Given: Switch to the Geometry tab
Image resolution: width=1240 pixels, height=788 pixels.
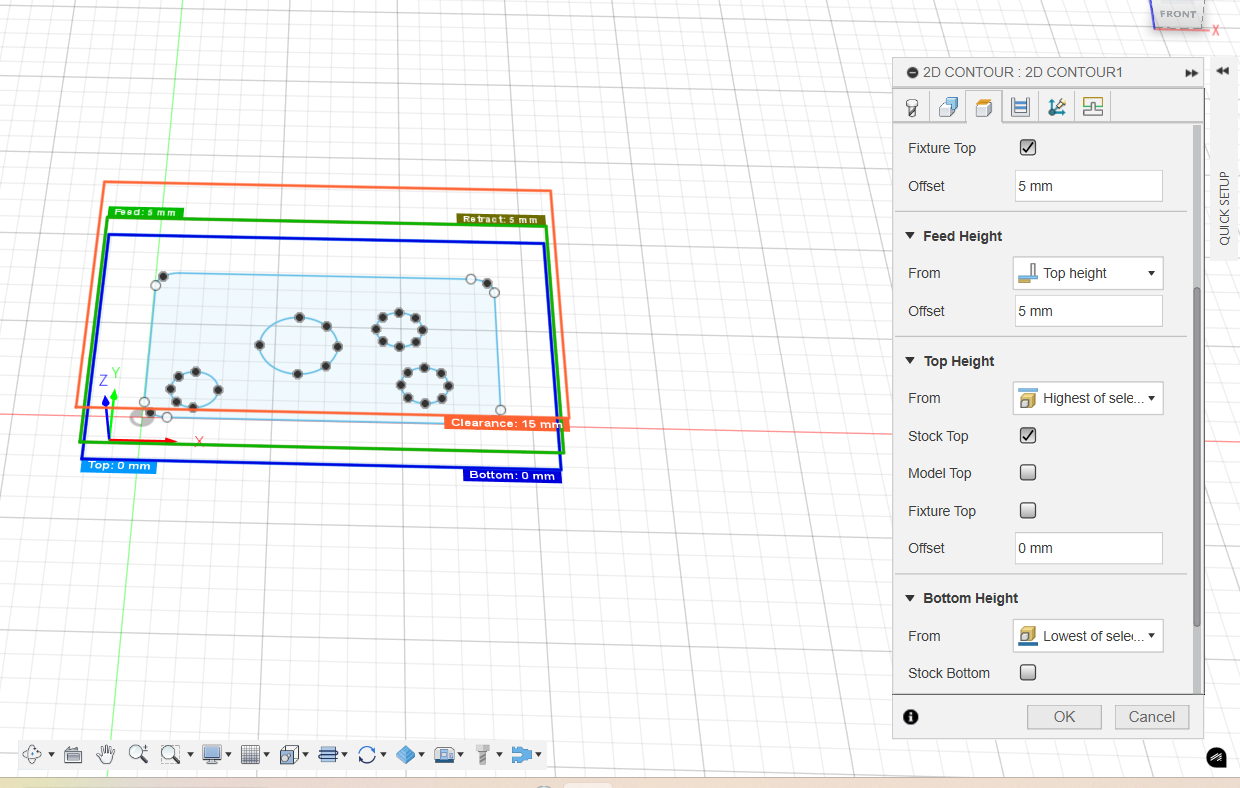Looking at the screenshot, I should pos(947,107).
